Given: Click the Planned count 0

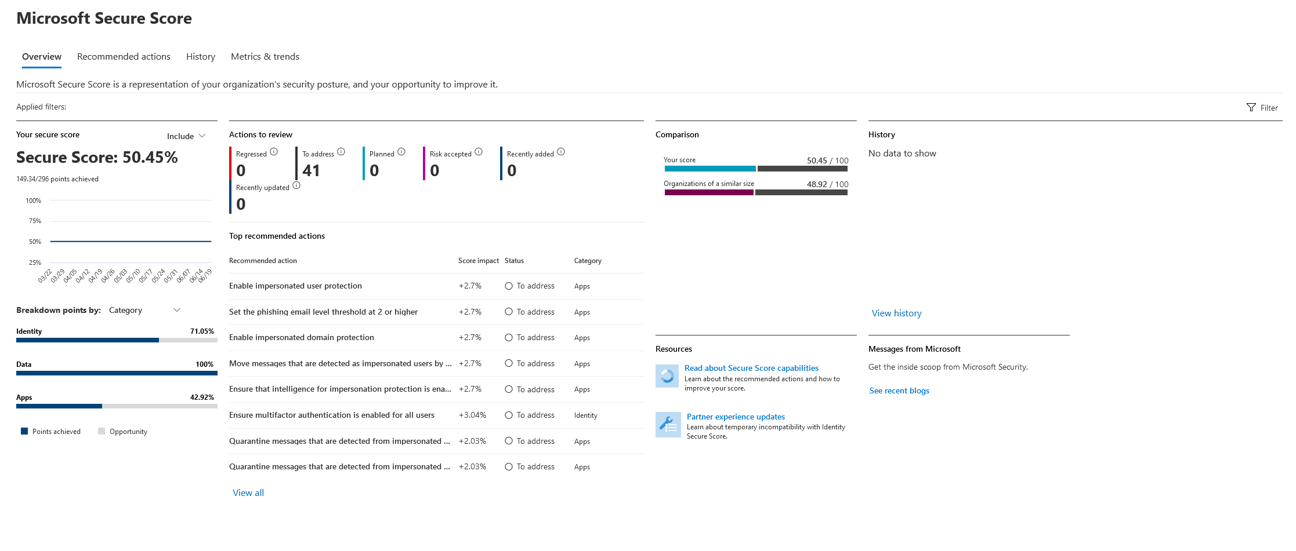Looking at the screenshot, I should click(x=374, y=171).
